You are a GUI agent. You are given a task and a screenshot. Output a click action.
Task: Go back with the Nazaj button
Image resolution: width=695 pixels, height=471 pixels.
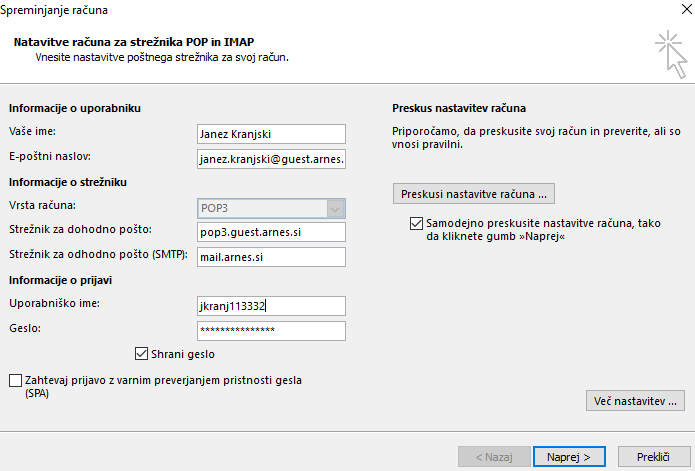click(494, 457)
